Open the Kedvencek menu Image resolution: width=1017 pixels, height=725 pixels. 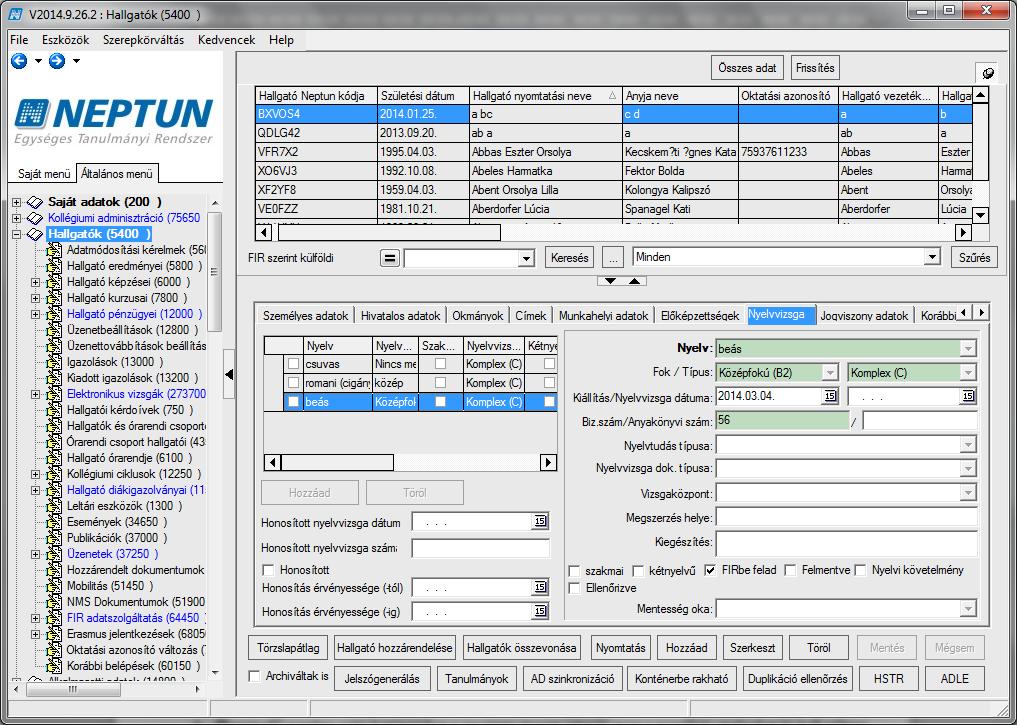tap(226, 40)
